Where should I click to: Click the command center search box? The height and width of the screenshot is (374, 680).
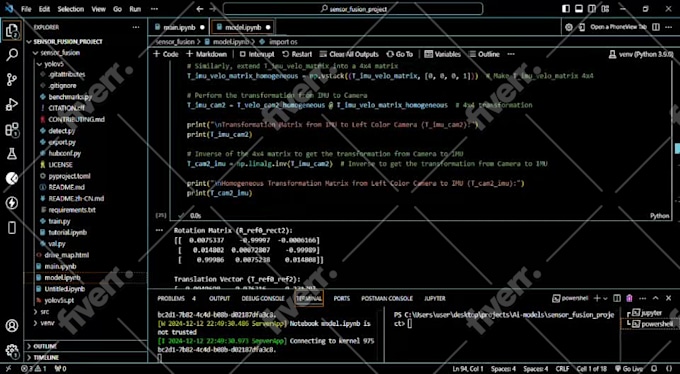(353, 9)
